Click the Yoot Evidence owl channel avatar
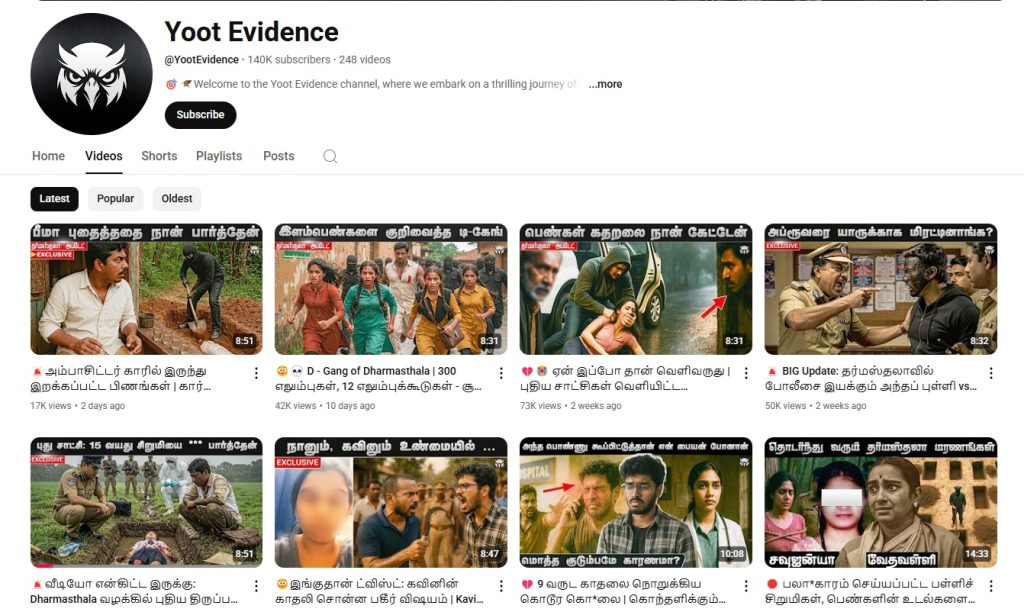 (x=91, y=74)
